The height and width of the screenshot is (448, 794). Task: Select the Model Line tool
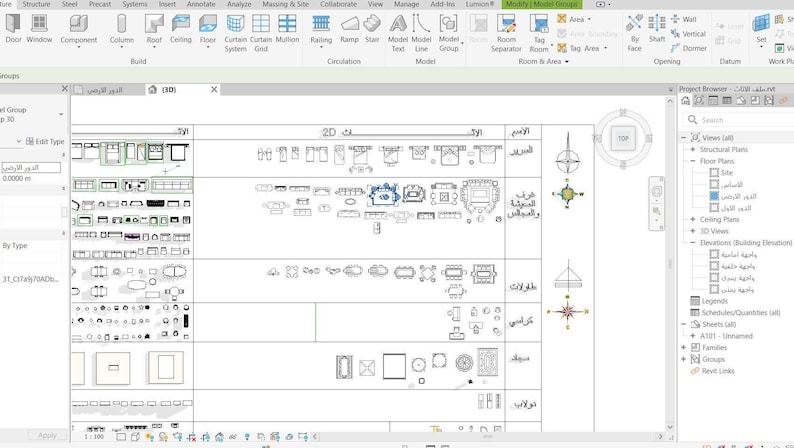(421, 33)
